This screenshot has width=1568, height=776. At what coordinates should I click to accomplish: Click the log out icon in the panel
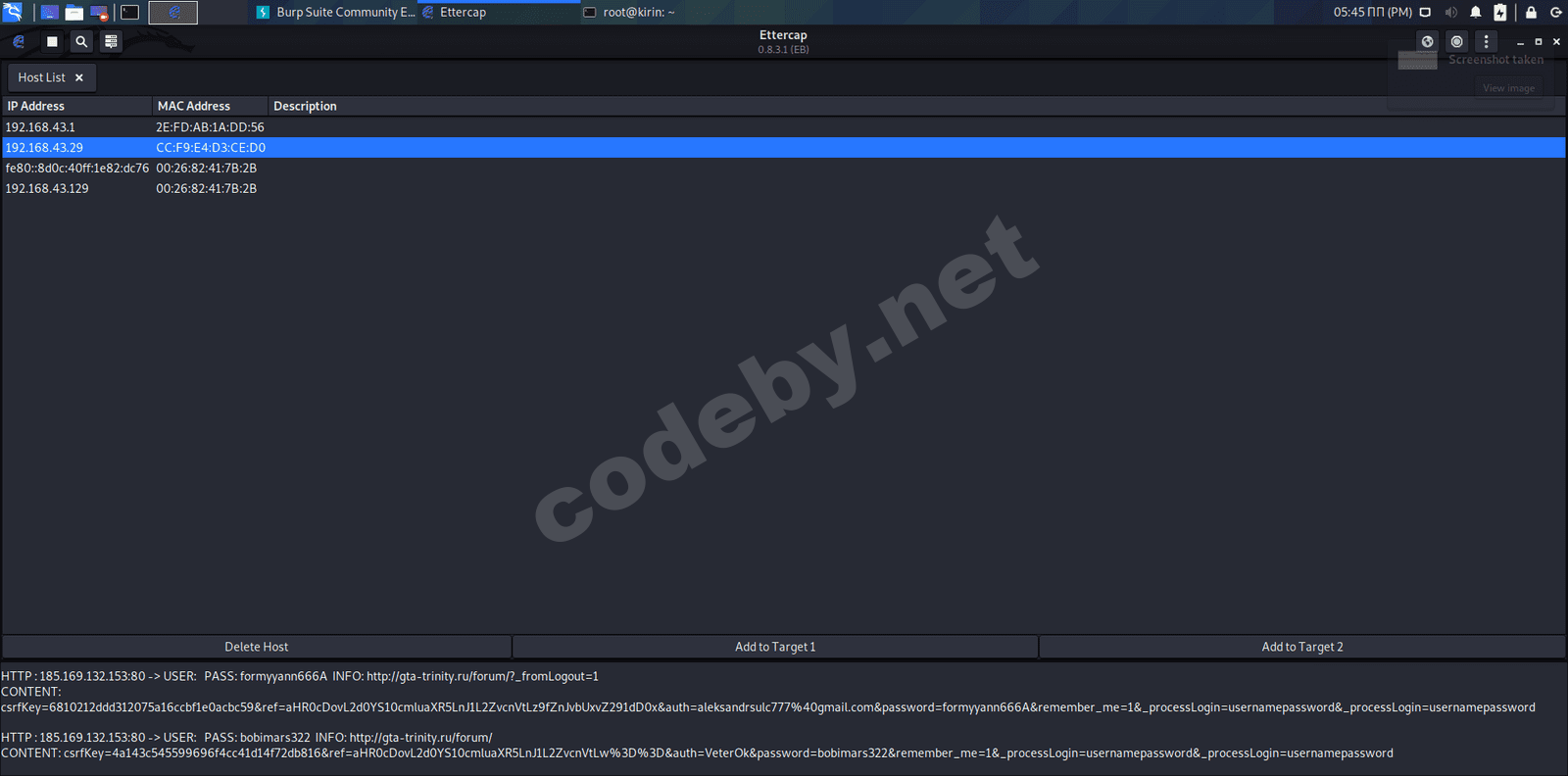1556,12
